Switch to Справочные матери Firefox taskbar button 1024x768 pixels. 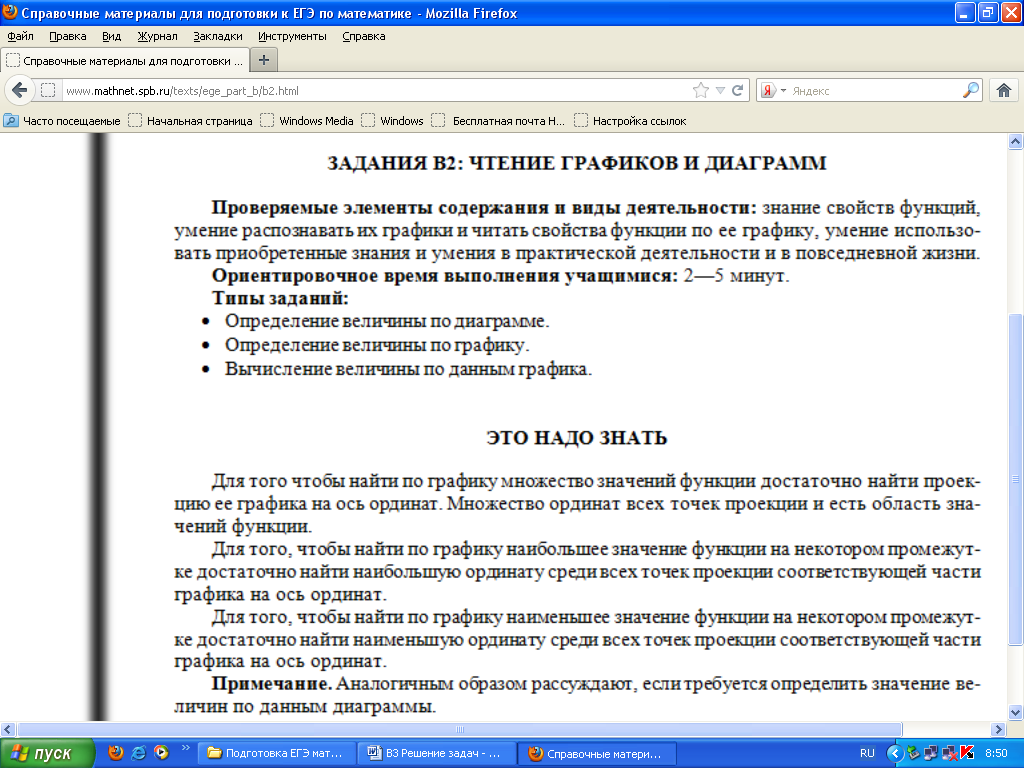(596, 753)
